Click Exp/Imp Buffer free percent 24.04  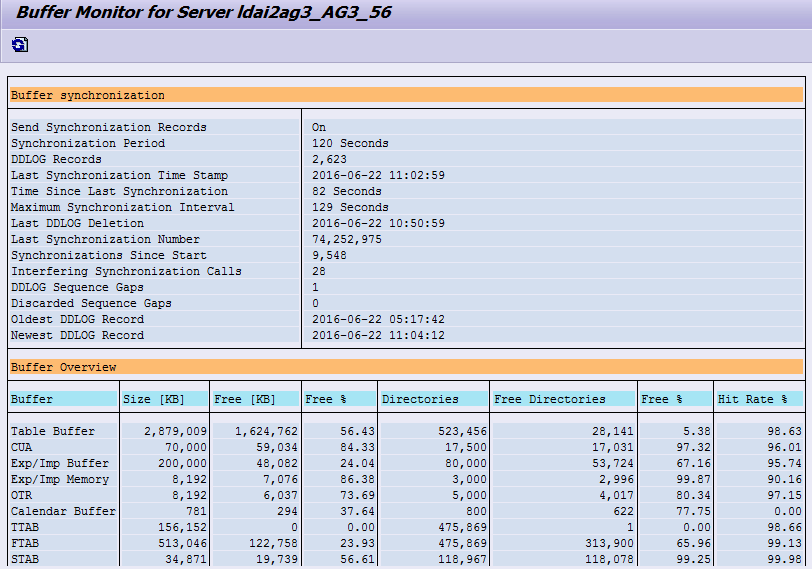(357, 464)
